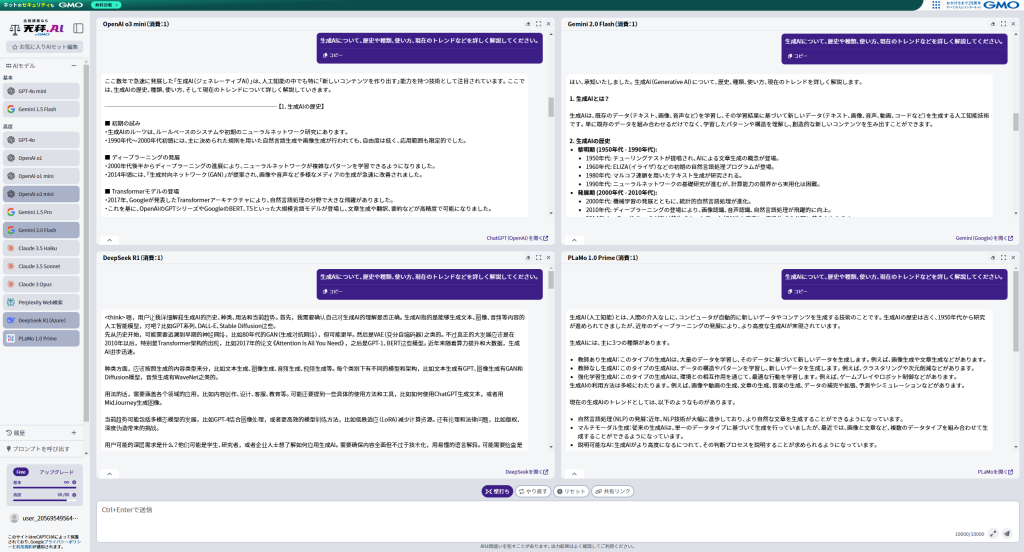The height and width of the screenshot is (552, 1024).
Task: Pop out the OpenAI o3 mini panel
Action: (x=528, y=24)
